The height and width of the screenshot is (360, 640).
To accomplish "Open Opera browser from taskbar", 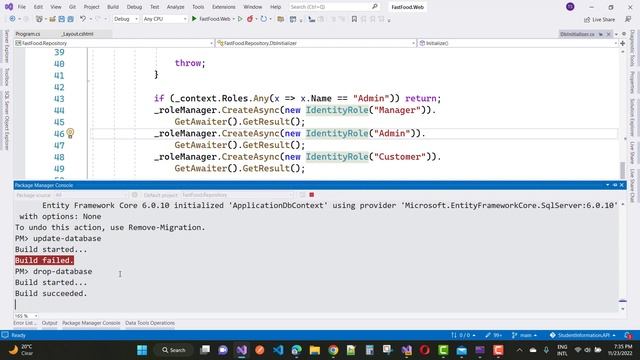I will (x=424, y=350).
